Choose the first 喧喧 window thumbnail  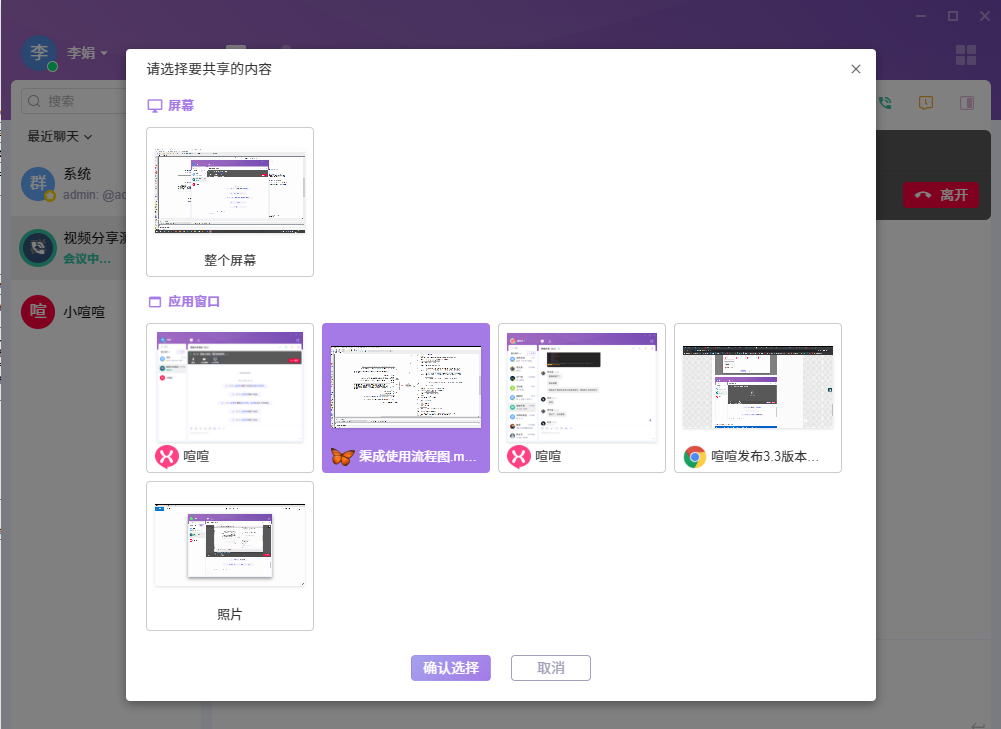[x=230, y=398]
